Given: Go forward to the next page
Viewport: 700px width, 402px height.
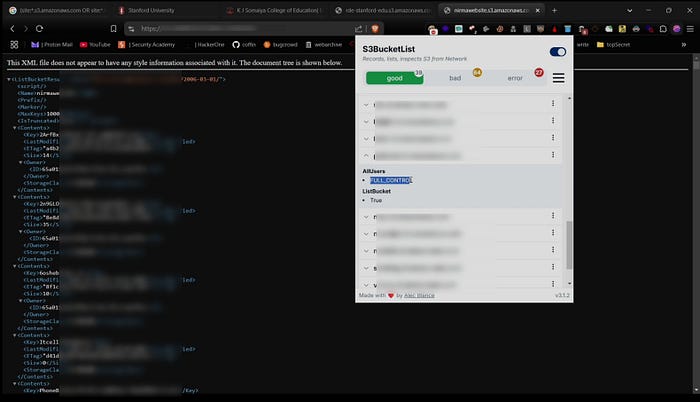Looking at the screenshot, I should (x=26, y=29).
